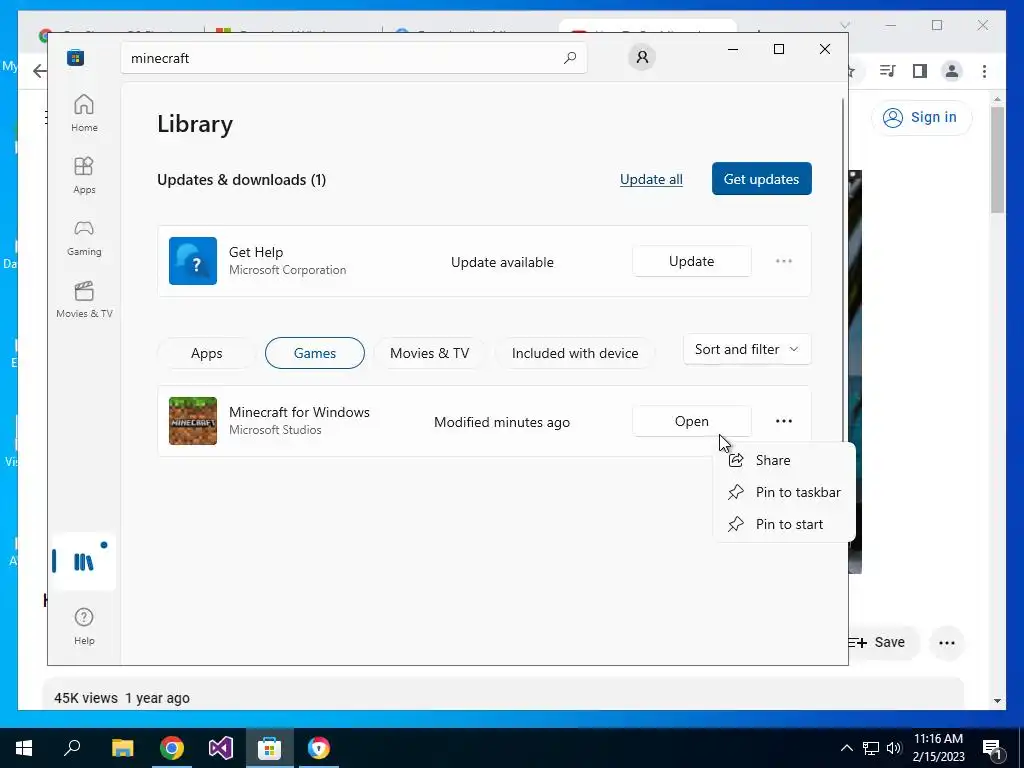Click the 'Update available' status text
This screenshot has height=768, width=1024.
pyautogui.click(x=502, y=263)
